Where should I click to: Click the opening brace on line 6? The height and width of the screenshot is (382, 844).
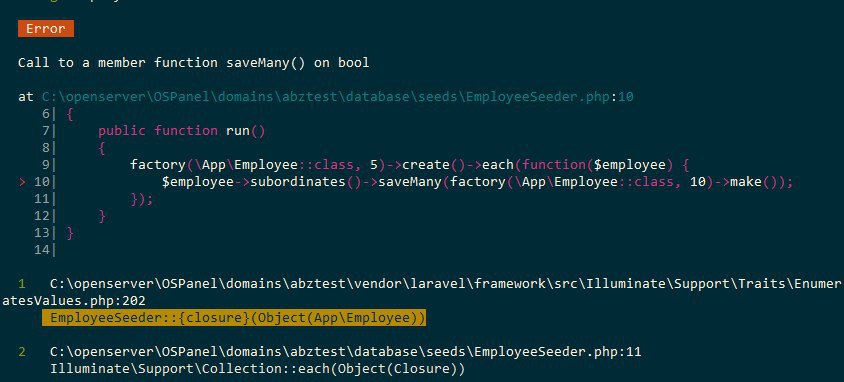tap(69, 114)
